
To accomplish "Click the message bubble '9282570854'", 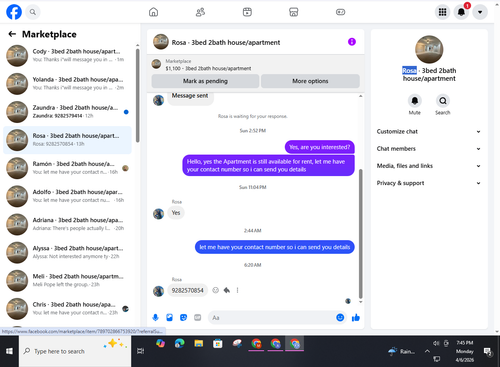I will [187, 290].
